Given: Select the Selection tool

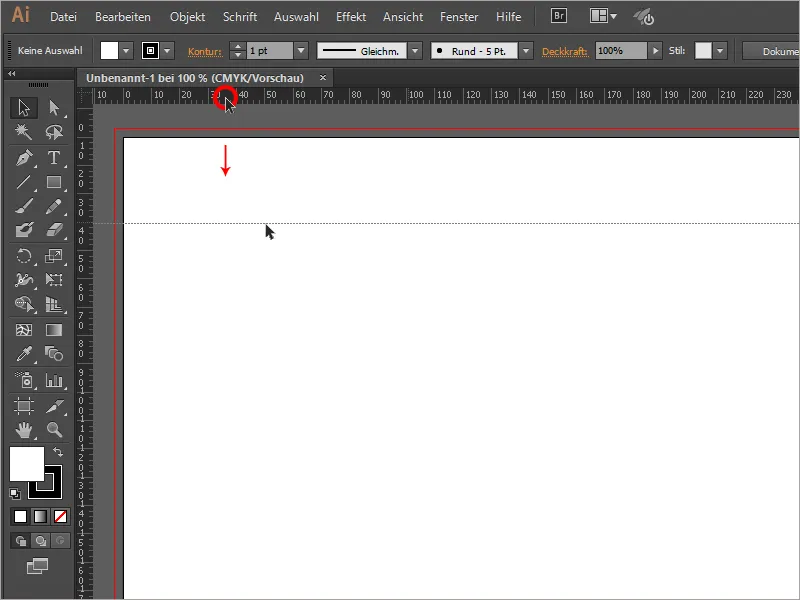Looking at the screenshot, I should point(21,108).
